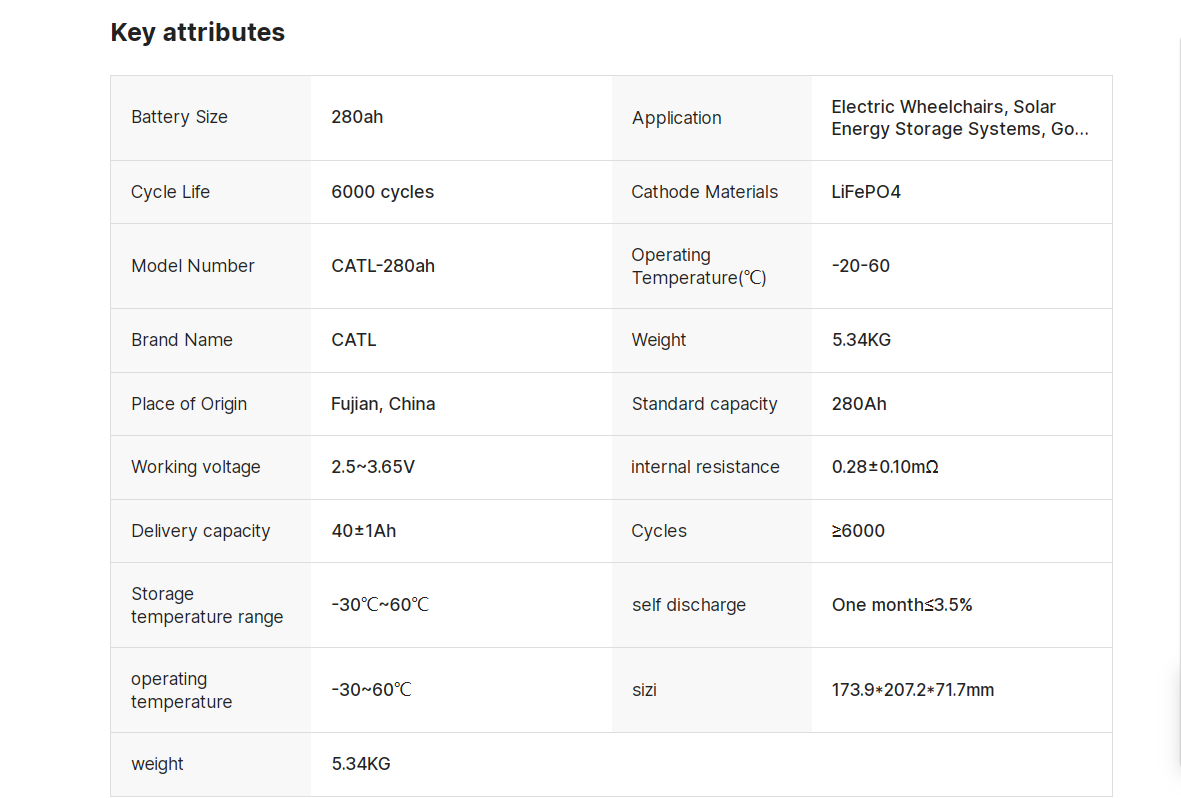Select the 'Working voltage' label
This screenshot has height=798, width=1181.
(x=196, y=467)
